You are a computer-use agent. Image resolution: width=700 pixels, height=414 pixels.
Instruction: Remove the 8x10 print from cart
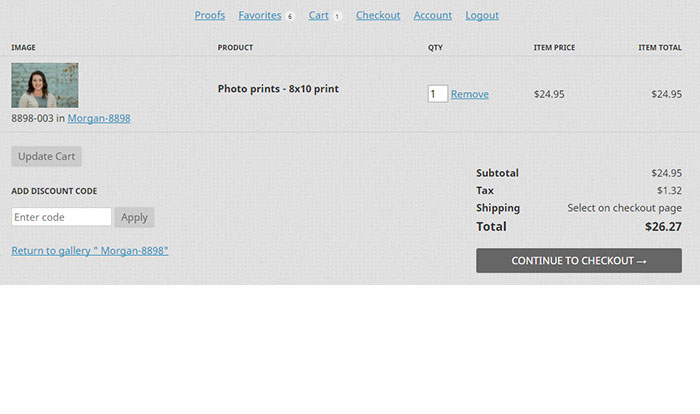coord(470,94)
